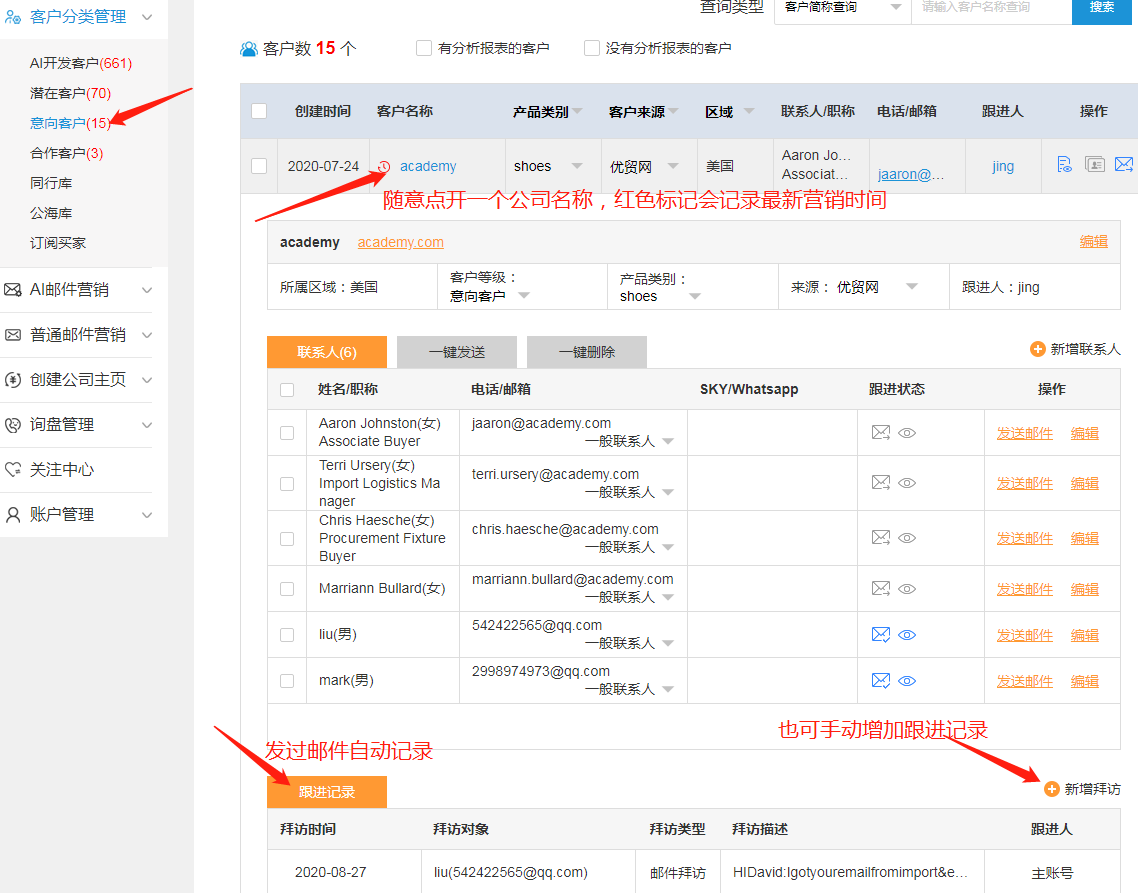The image size is (1138, 893).
Task: Open the 客户简称查询 query type dropdown
Action: point(843,8)
